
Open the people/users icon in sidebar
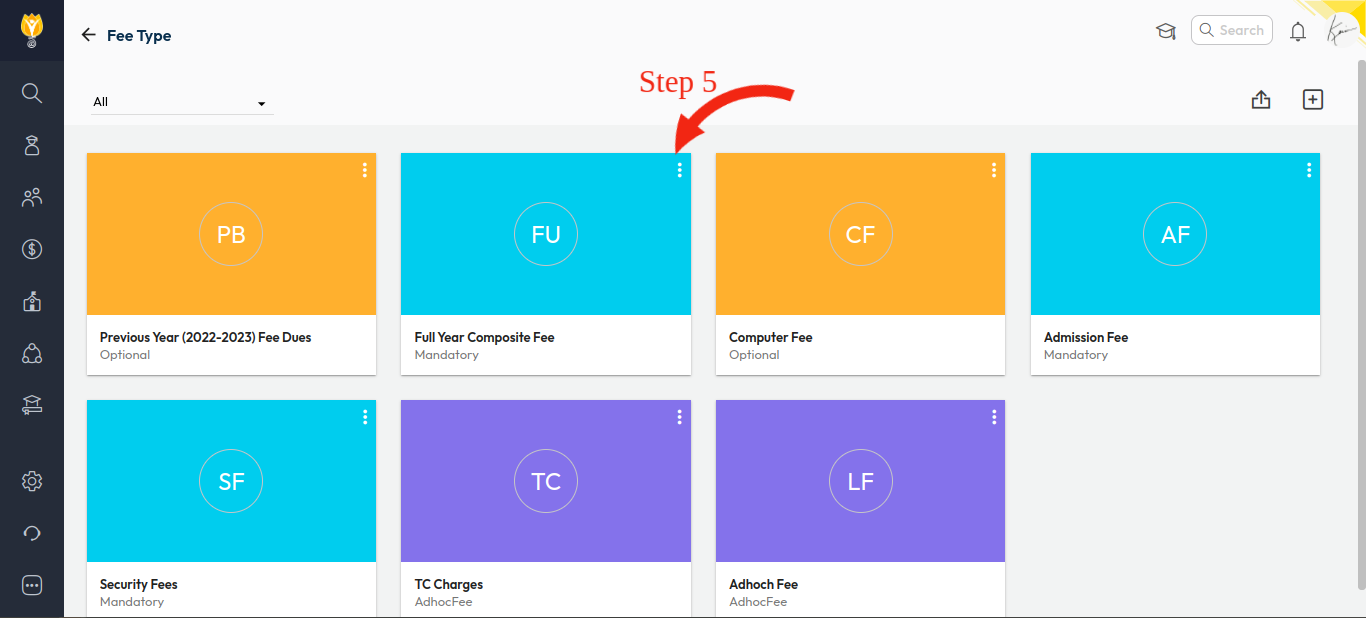click(32, 197)
